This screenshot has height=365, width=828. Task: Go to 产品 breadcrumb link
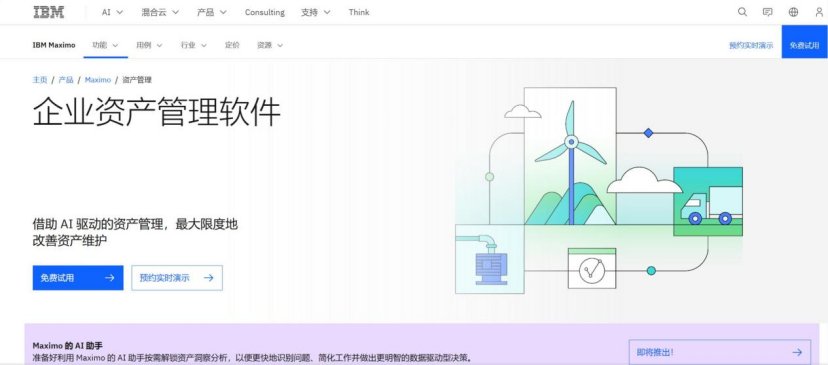tap(65, 80)
